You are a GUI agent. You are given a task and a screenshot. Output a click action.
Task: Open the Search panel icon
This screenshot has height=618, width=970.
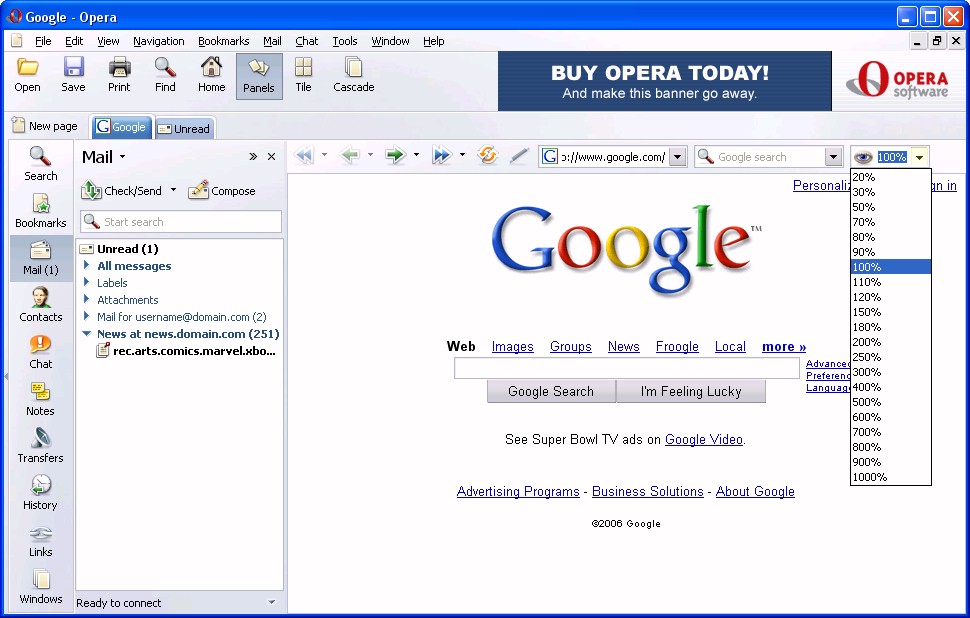click(x=40, y=157)
